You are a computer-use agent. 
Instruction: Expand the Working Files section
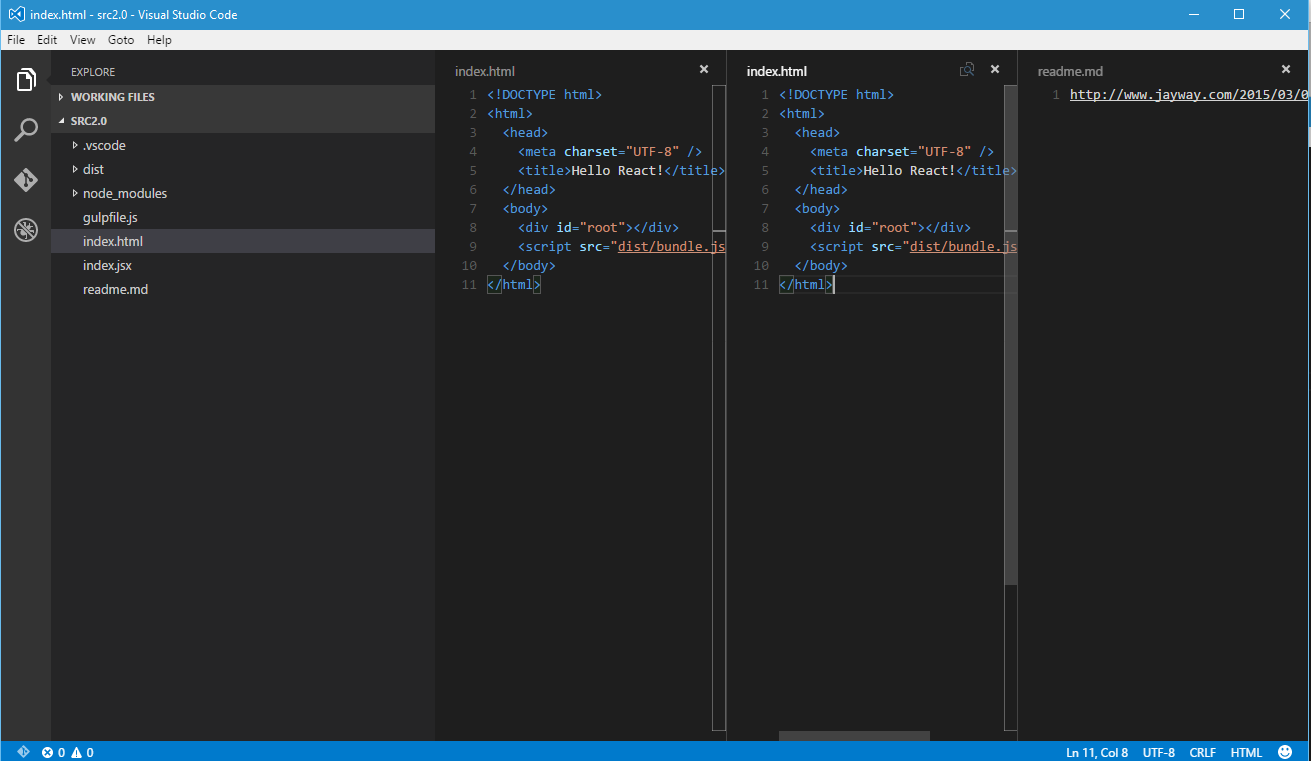(243, 97)
